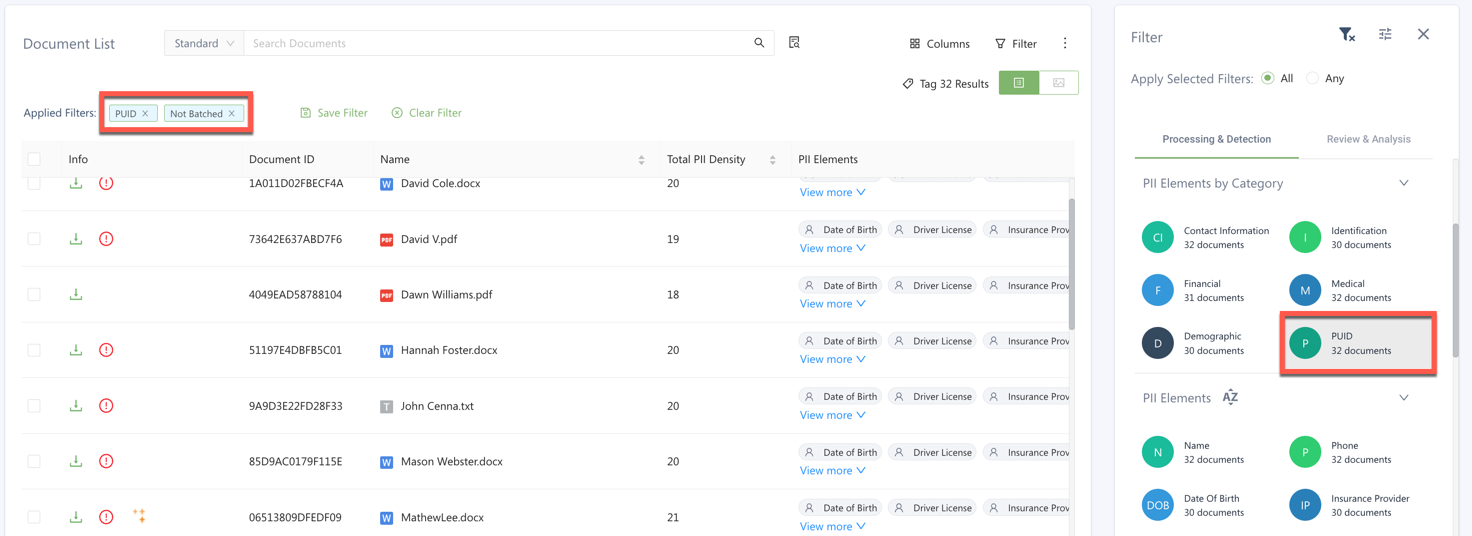The image size is (1472, 536).
Task: Click the search magnifier icon
Action: click(759, 43)
